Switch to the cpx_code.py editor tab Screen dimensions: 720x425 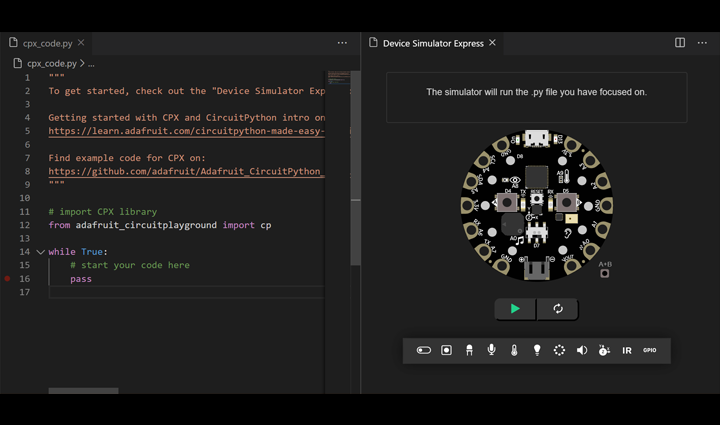[x=47, y=43]
